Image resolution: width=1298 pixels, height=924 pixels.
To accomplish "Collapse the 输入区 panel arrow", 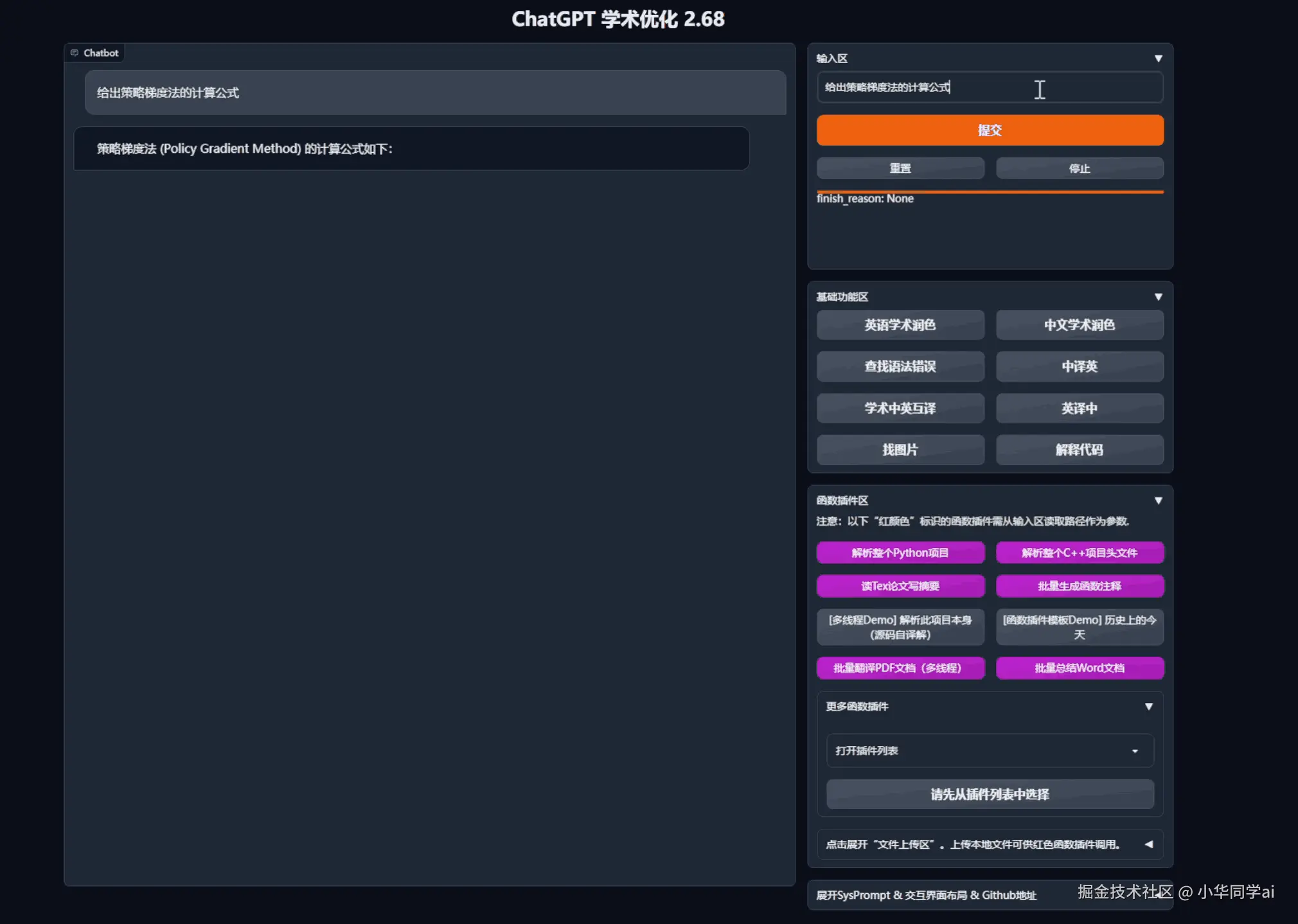I will coord(1158,58).
